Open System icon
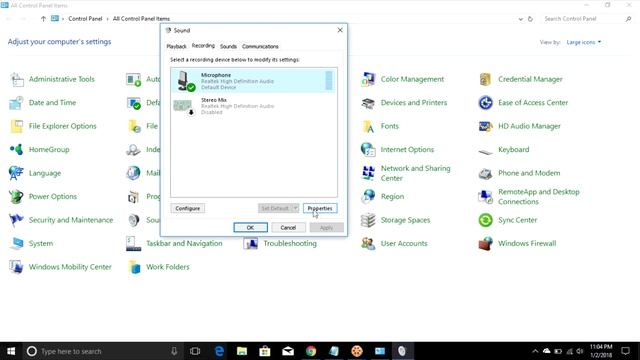Image resolution: width=640 pixels, height=360 pixels. [17, 243]
